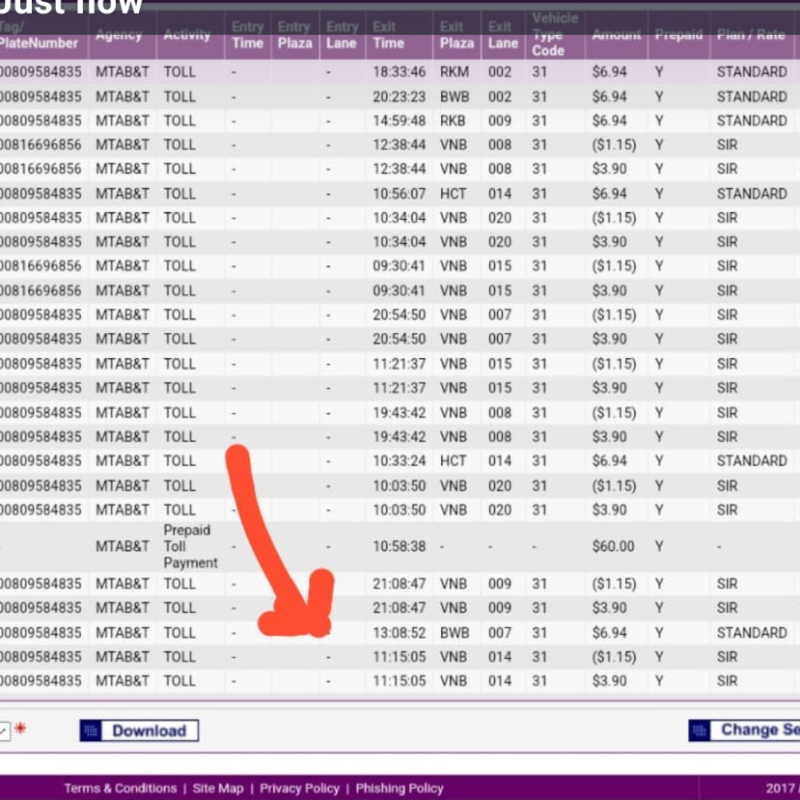The height and width of the screenshot is (800, 800).
Task: Click the Tag/PlateNumber column header
Action: [x=39, y=35]
